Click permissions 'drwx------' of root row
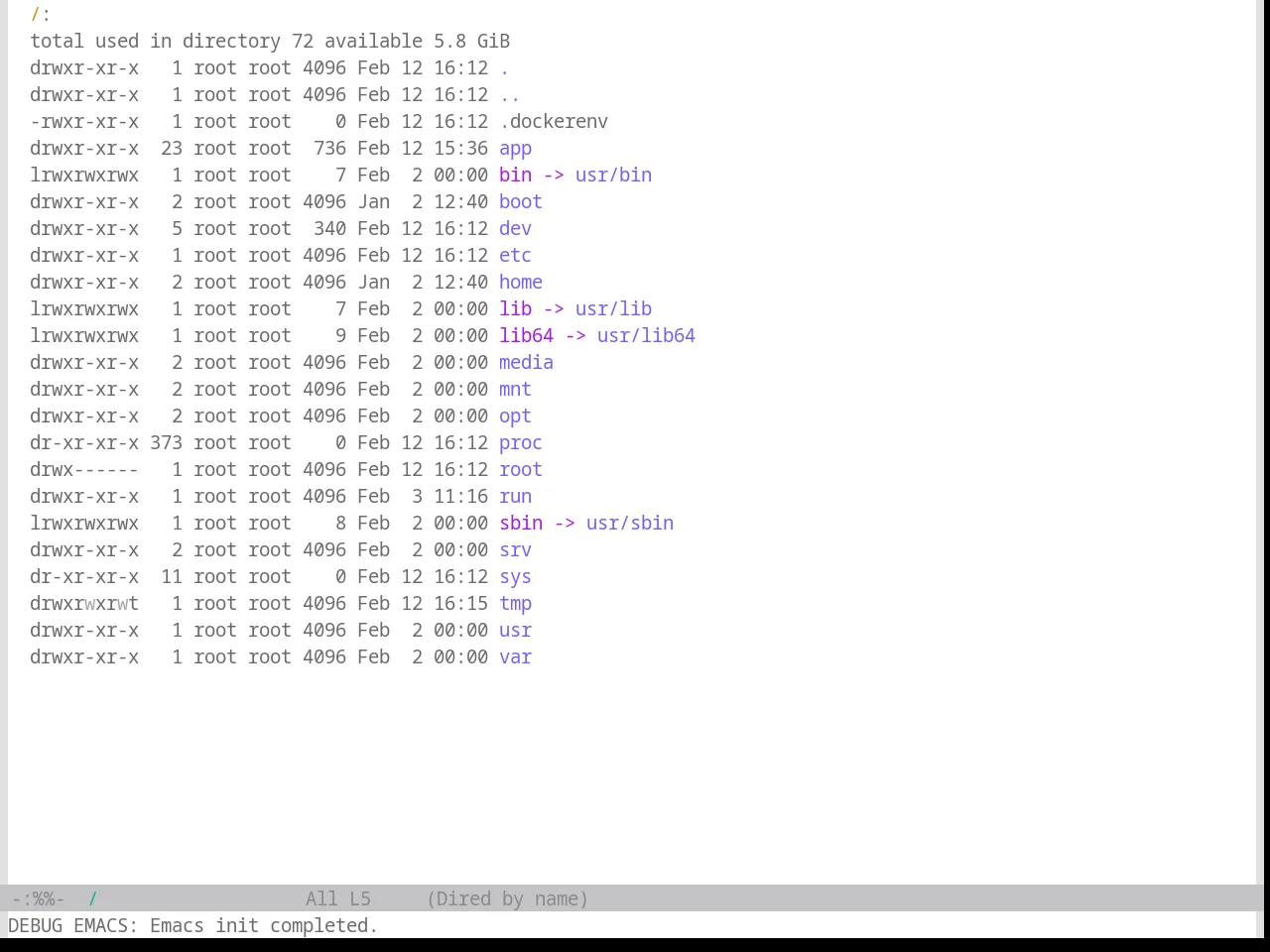Screen dimensions: 1270x952 [x=84, y=470]
